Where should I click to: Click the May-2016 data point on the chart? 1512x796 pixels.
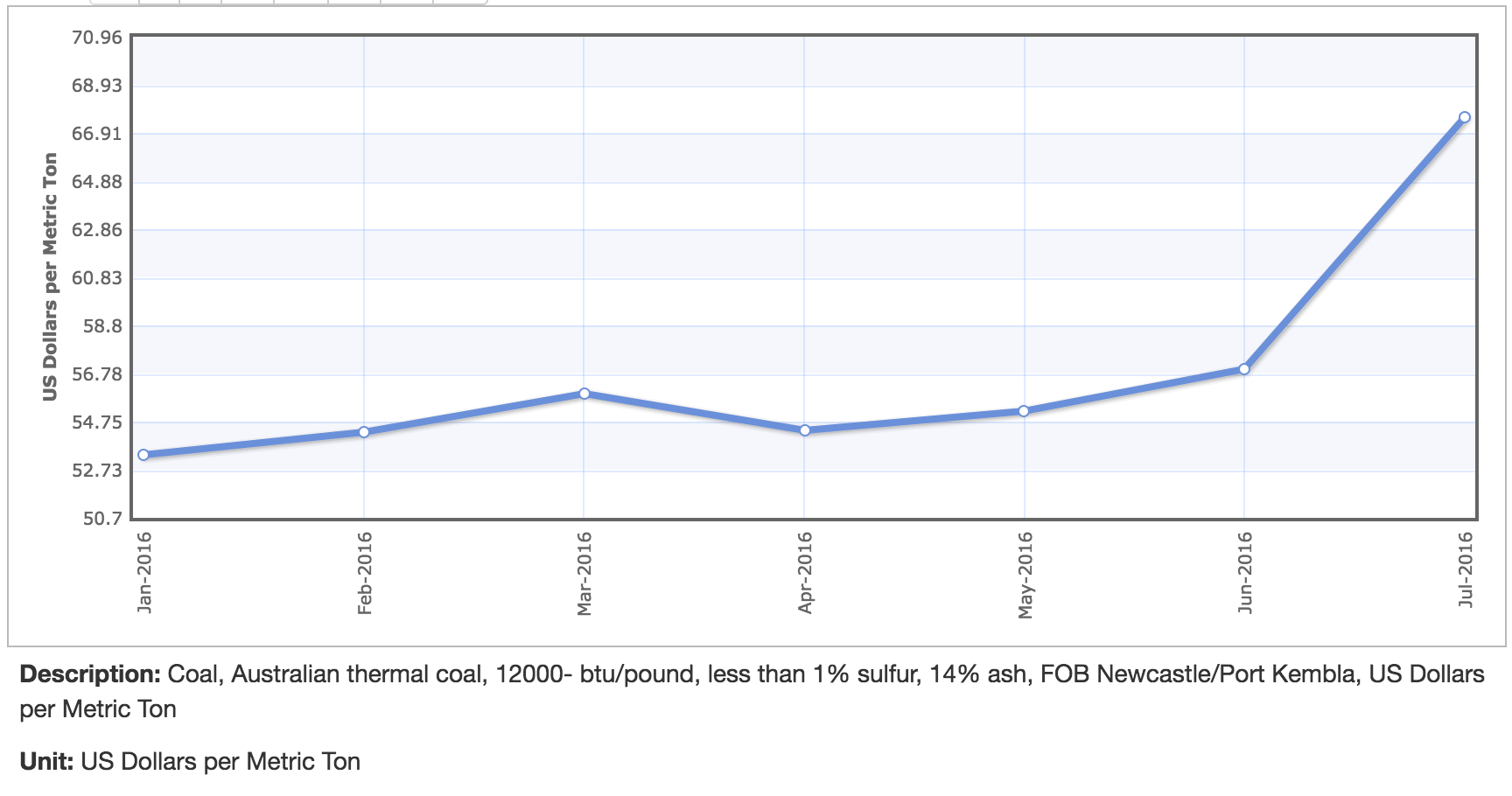point(1024,411)
